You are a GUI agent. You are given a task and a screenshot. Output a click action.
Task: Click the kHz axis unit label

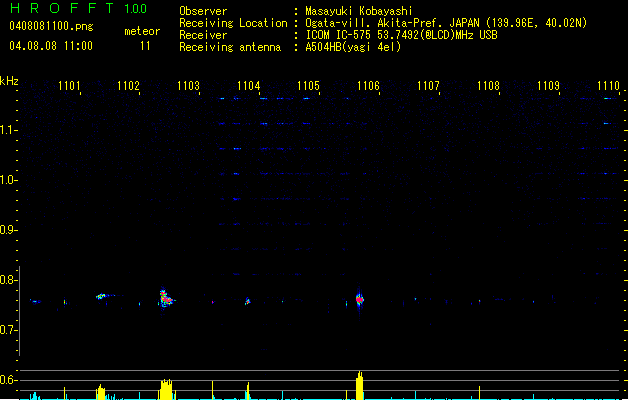pyautogui.click(x=9, y=81)
